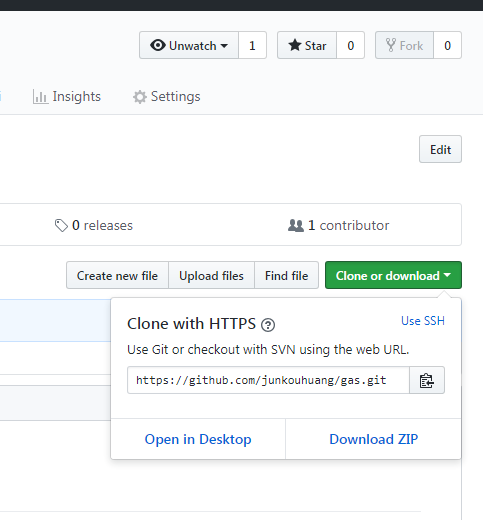View the 1 contributor link

pos(338,225)
